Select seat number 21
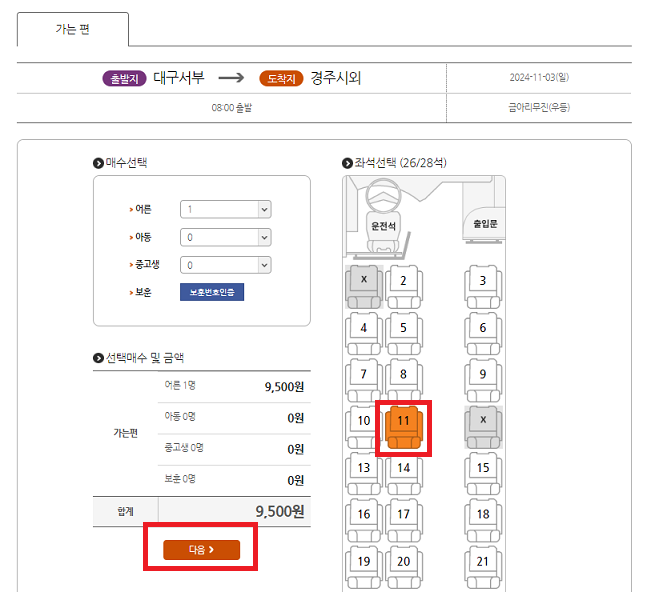Image resolution: width=651 pixels, height=592 pixels. tap(483, 567)
